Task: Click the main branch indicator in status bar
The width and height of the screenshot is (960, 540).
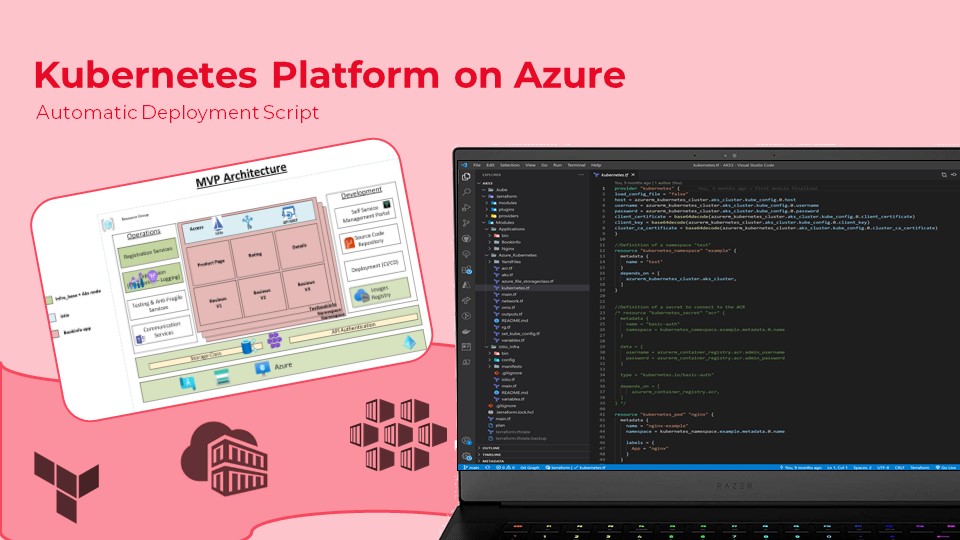Action: tap(471, 467)
